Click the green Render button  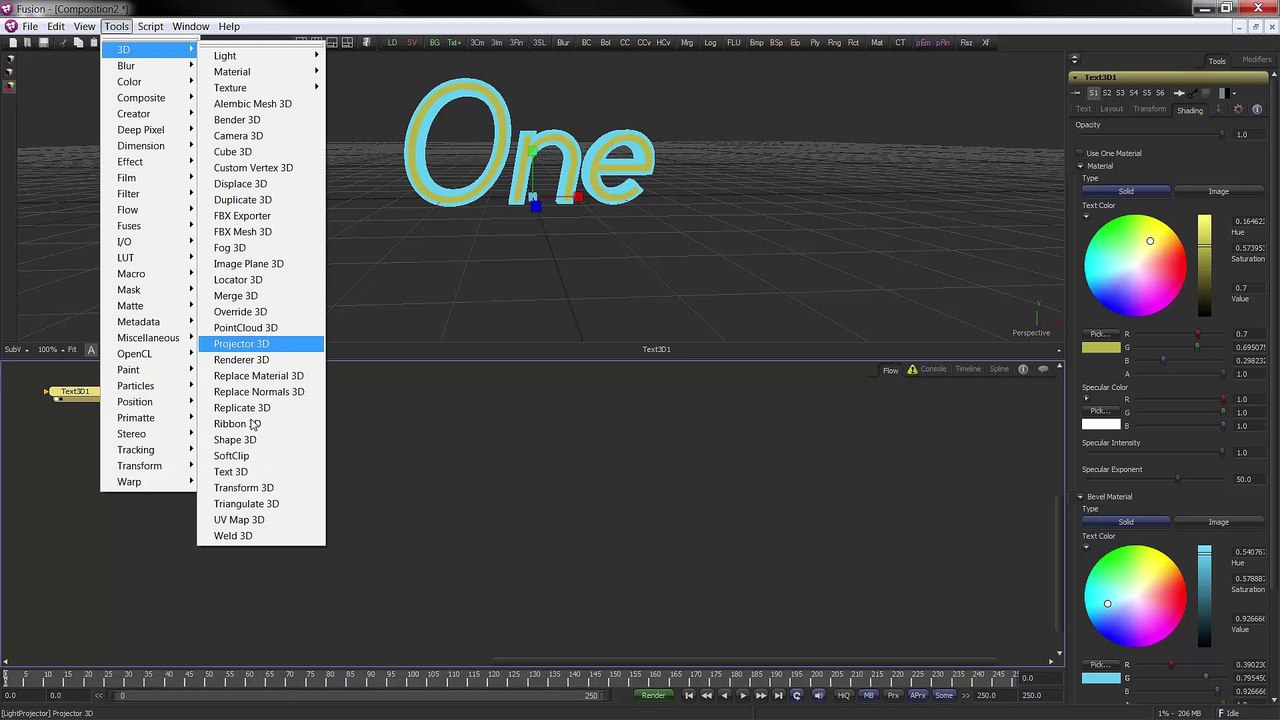coord(653,695)
